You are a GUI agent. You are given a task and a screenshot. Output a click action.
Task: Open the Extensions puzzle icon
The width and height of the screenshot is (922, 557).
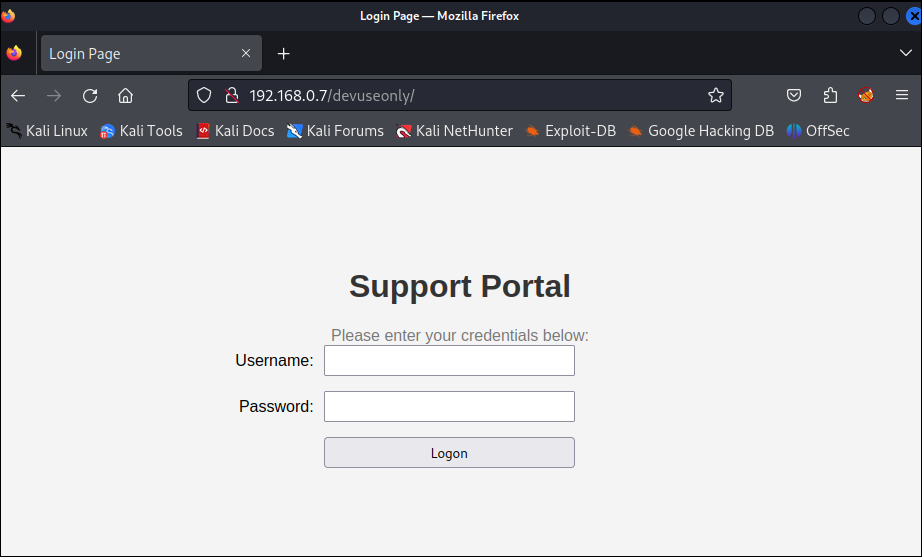830,96
